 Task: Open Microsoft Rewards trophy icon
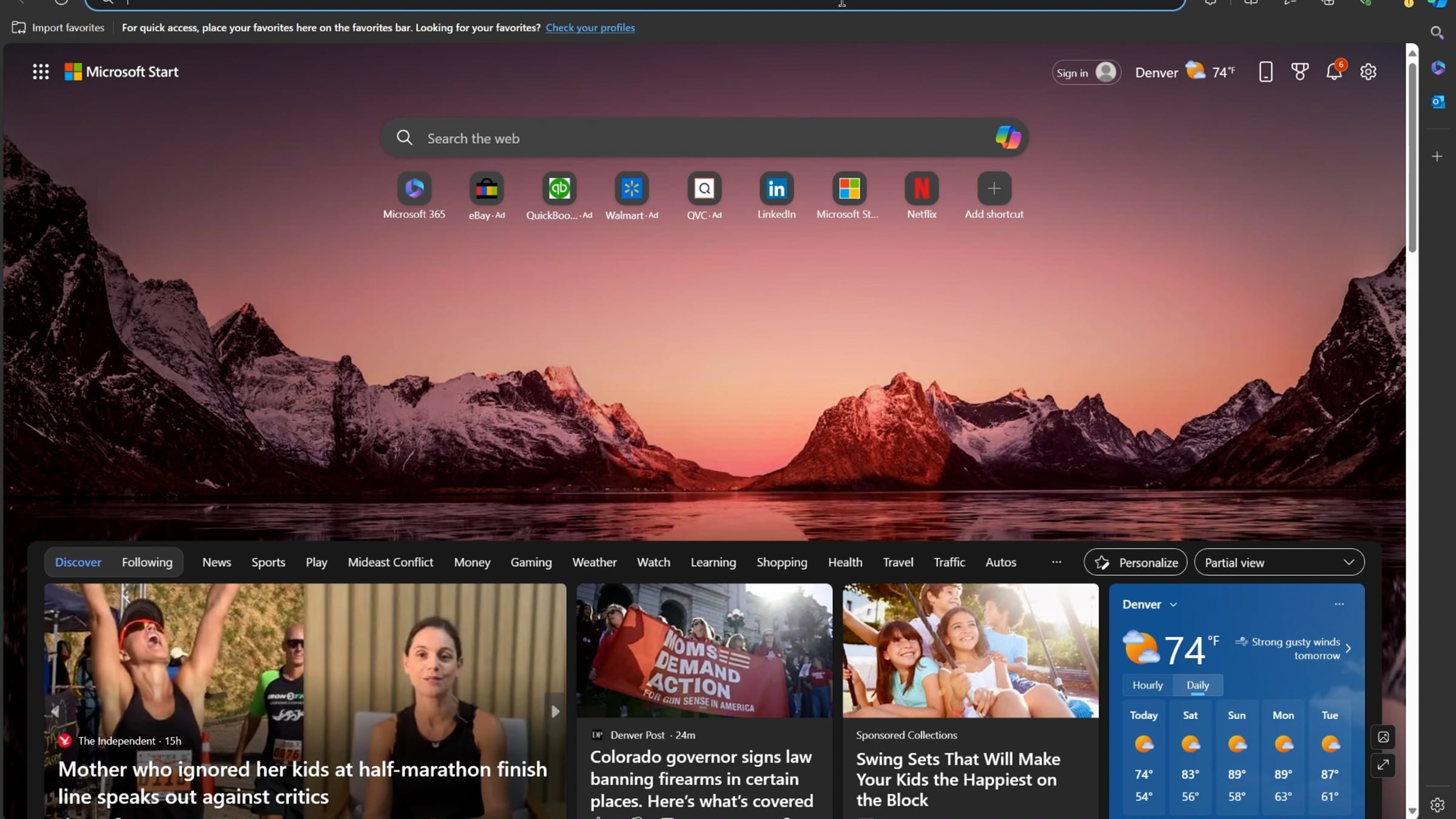coord(1299,72)
